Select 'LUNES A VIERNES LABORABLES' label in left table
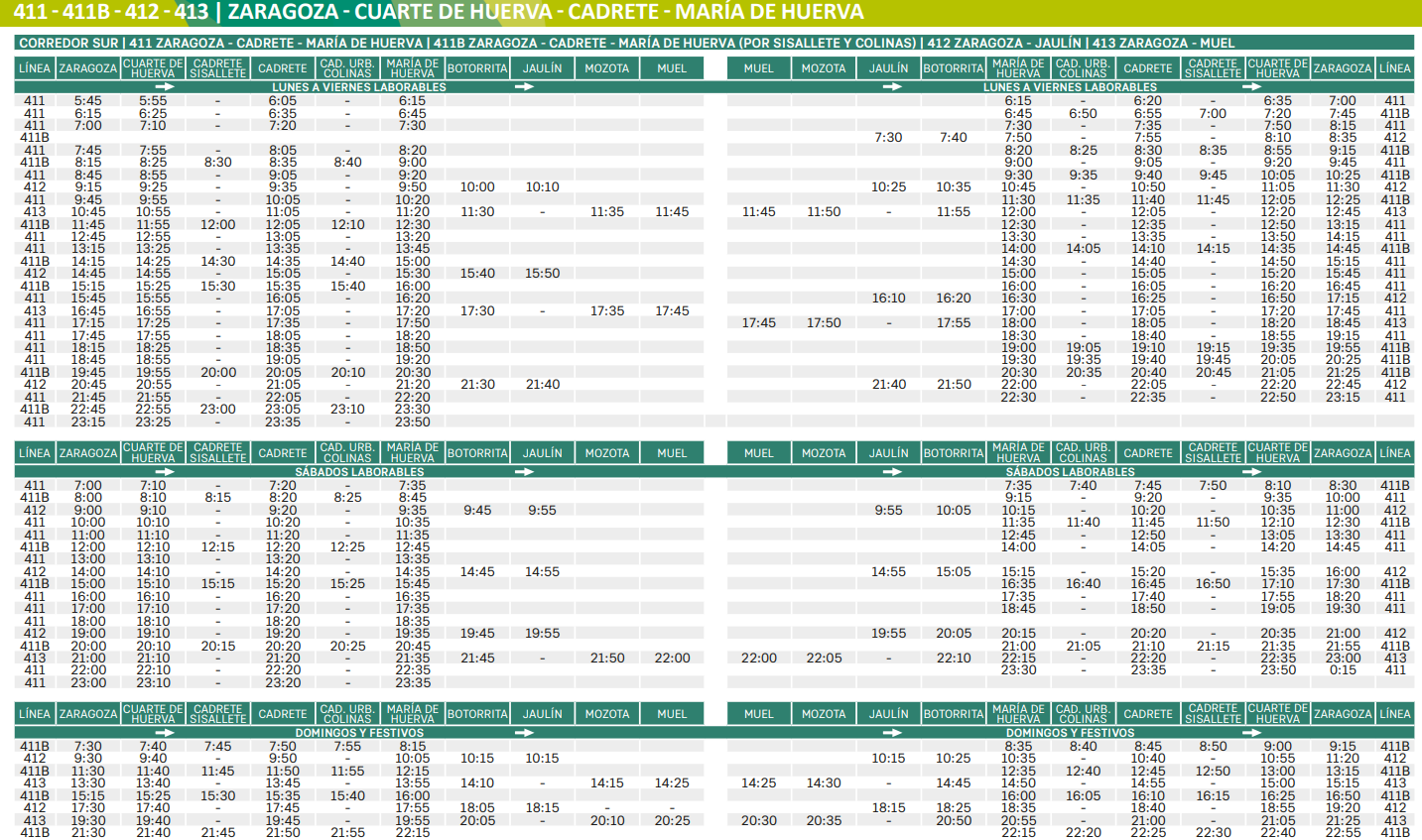Image resolution: width=1422 pixels, height=840 pixels. 359,87
